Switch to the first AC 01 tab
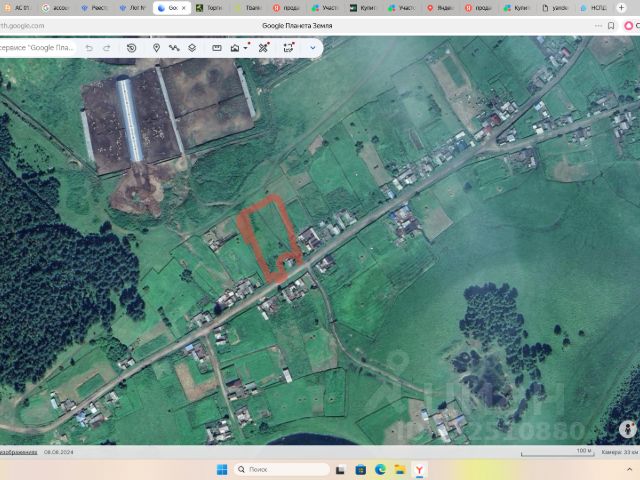The width and height of the screenshot is (640, 480). tap(18, 8)
